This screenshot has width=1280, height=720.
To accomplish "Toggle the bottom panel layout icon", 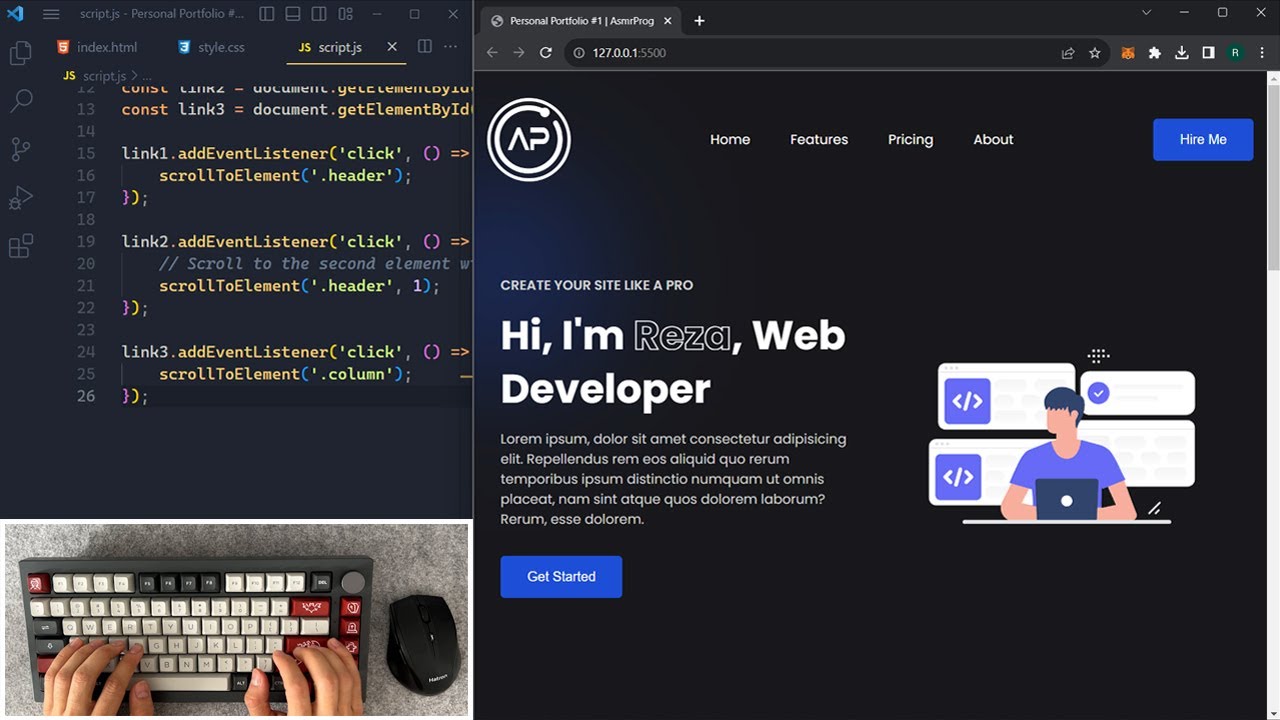I will click(293, 14).
